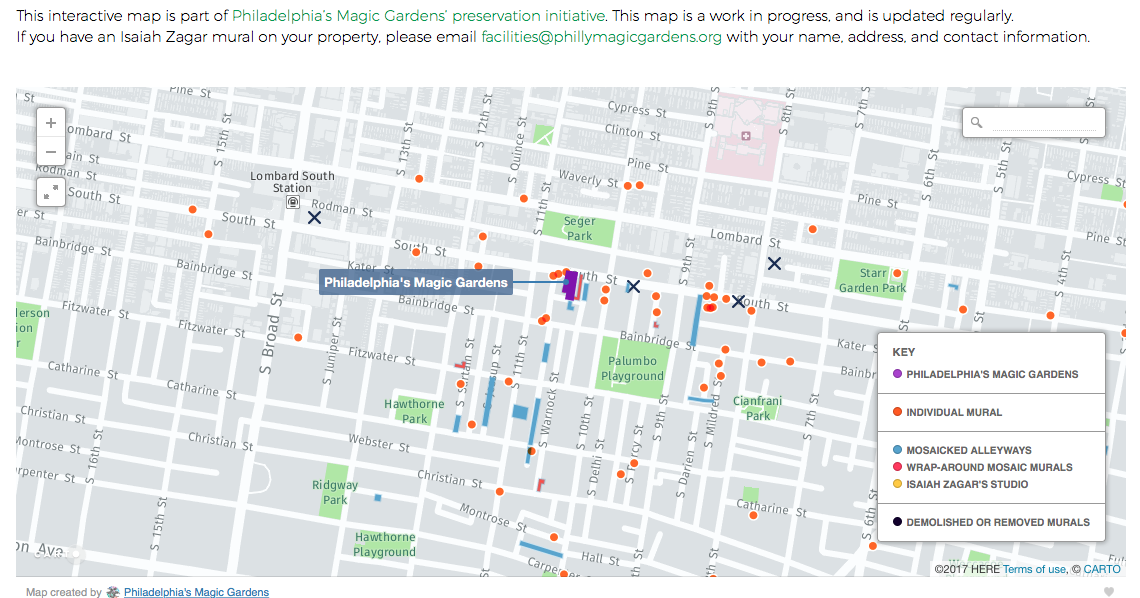Select X marker near Rodman St
The height and width of the screenshot is (598, 1140).
point(314,217)
